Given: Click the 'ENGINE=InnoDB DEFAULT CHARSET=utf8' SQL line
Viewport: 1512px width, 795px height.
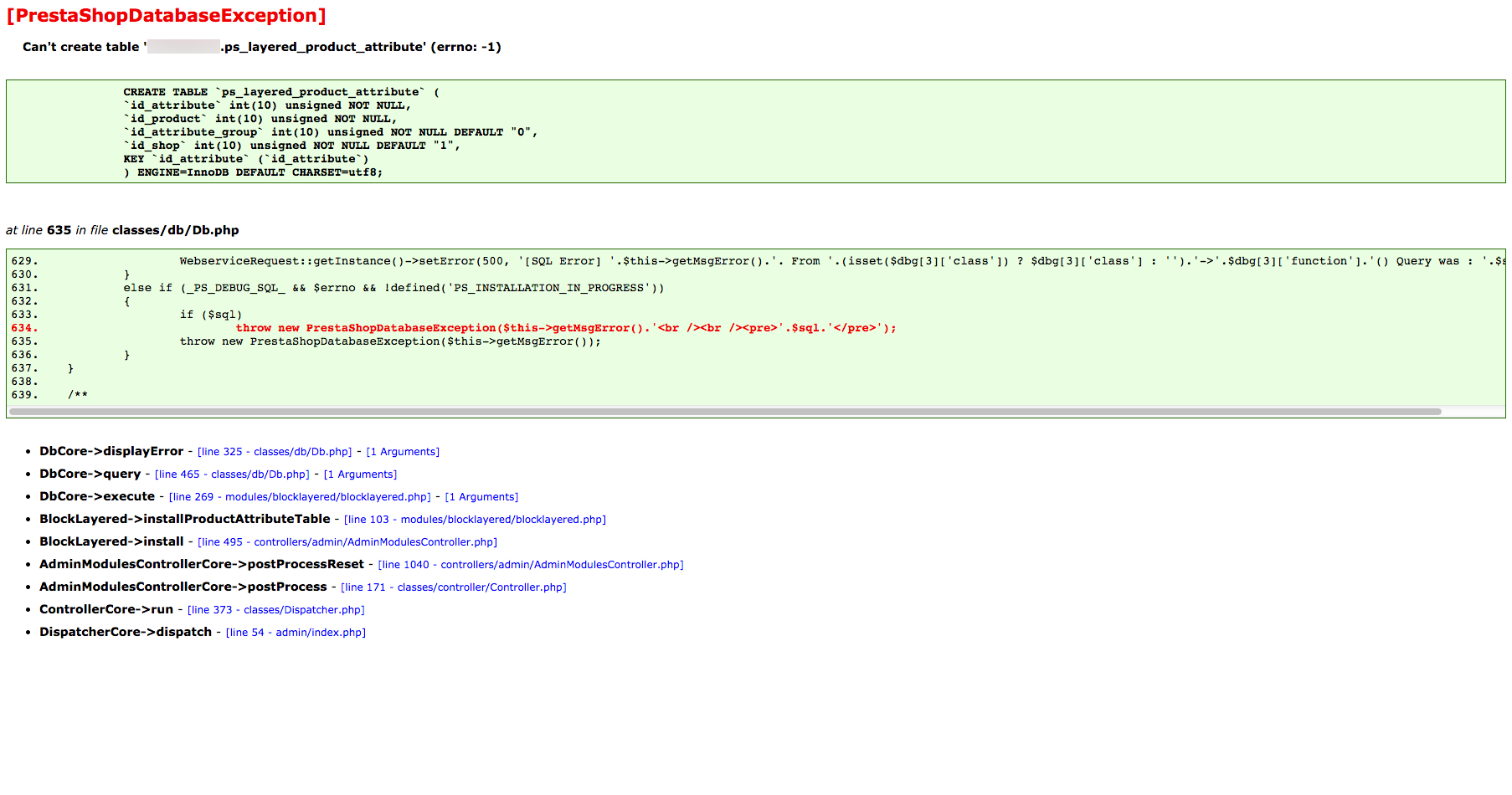Looking at the screenshot, I should (253, 172).
